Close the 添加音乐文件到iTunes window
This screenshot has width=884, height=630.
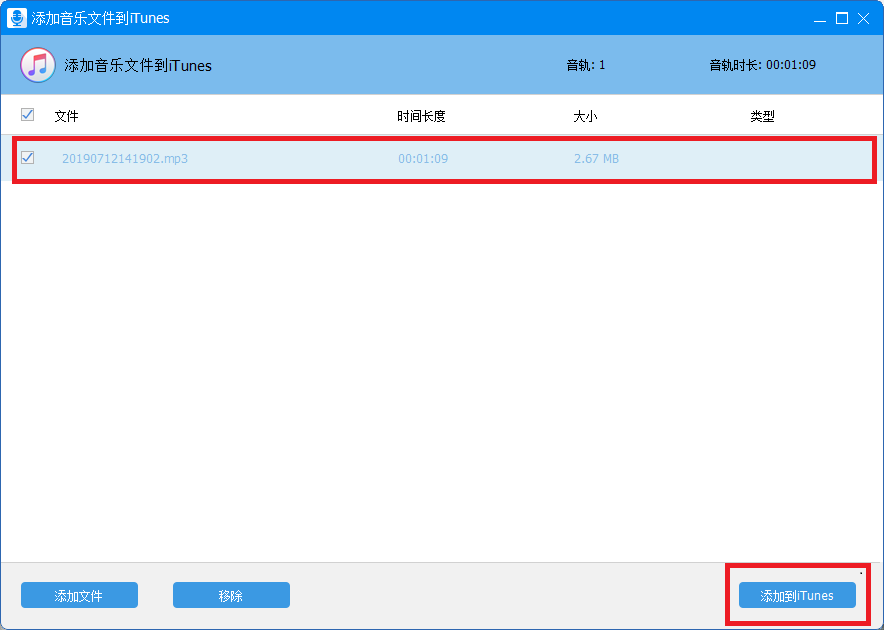click(x=863, y=19)
